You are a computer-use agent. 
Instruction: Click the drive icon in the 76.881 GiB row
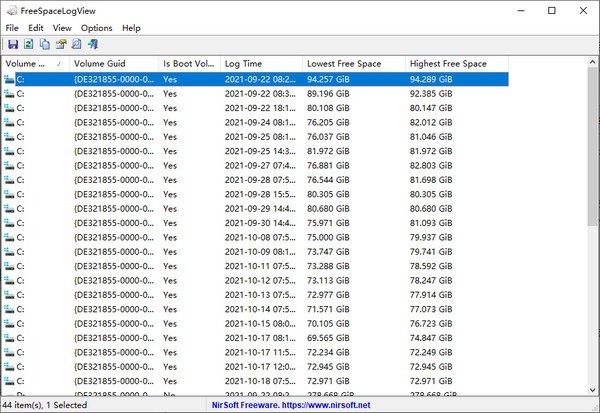(9, 165)
